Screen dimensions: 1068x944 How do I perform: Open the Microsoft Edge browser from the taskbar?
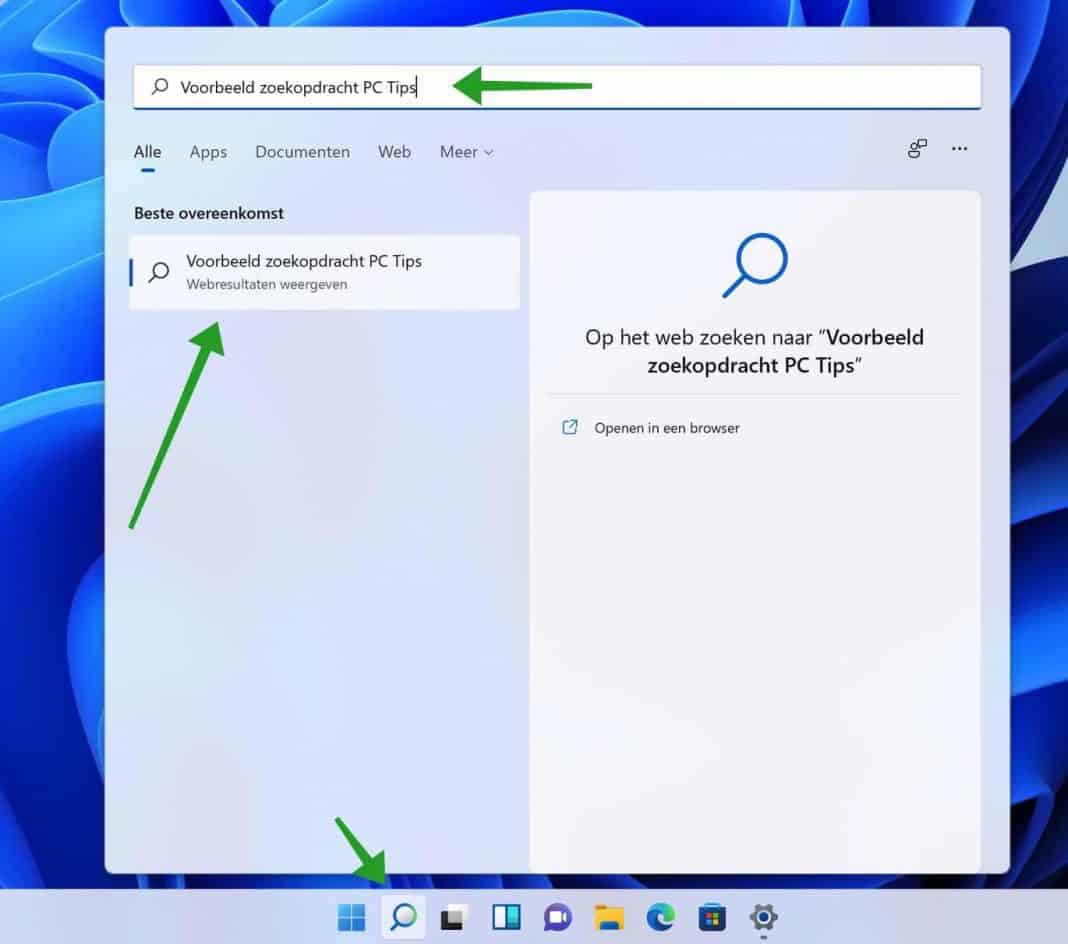click(661, 917)
